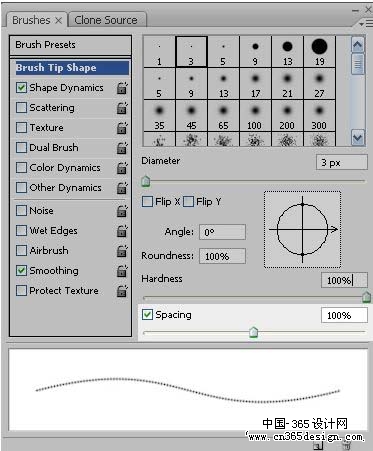Click the lock icon beside Texture
373x451 pixels.
pos(122,128)
